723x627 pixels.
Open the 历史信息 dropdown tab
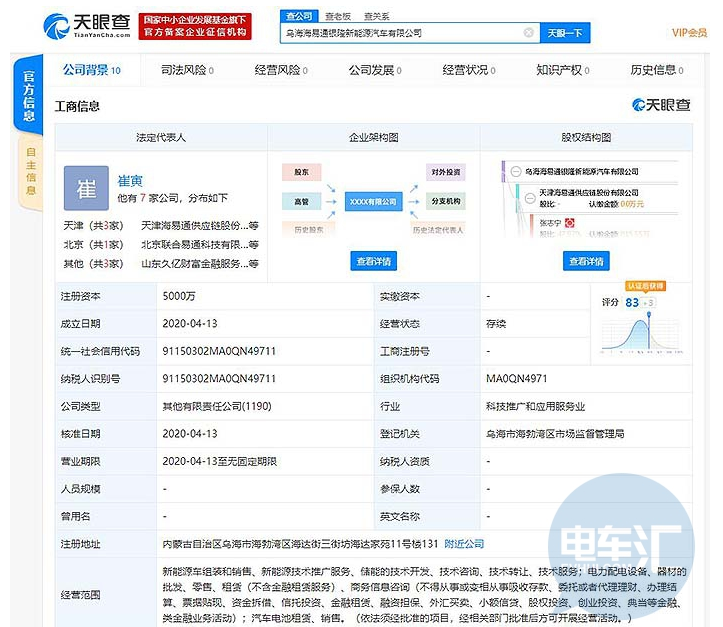tap(658, 70)
